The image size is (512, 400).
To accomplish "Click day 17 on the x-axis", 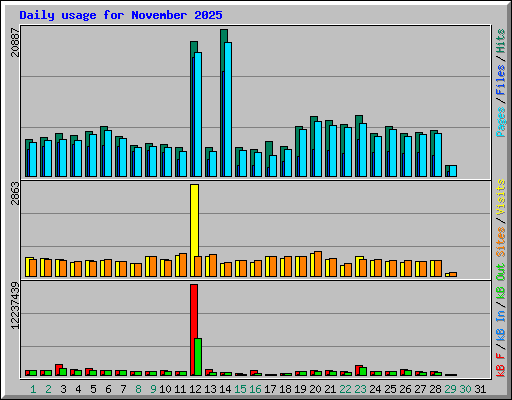I will [x=270, y=389].
